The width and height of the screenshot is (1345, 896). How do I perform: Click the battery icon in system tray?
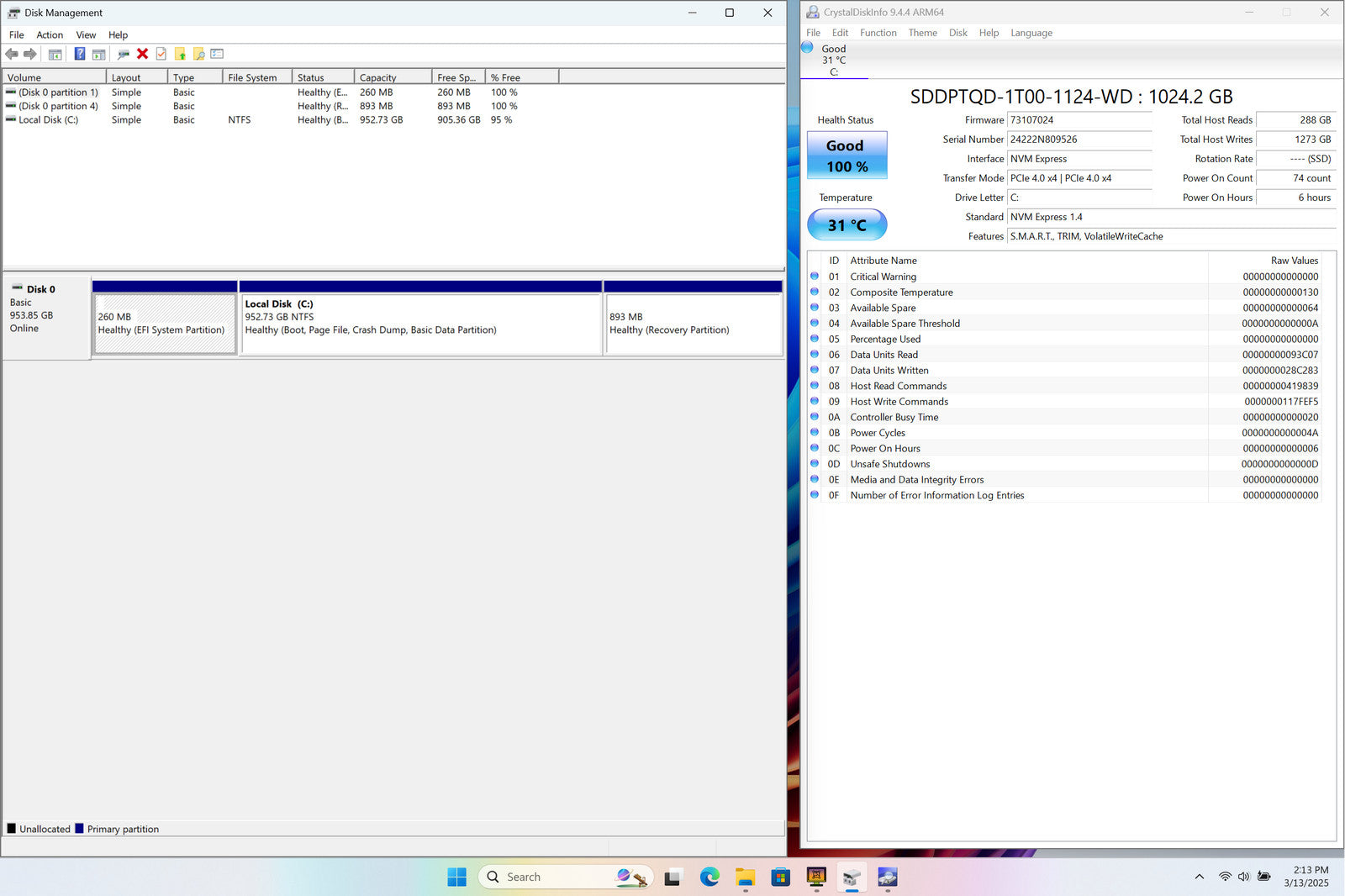tap(1263, 877)
